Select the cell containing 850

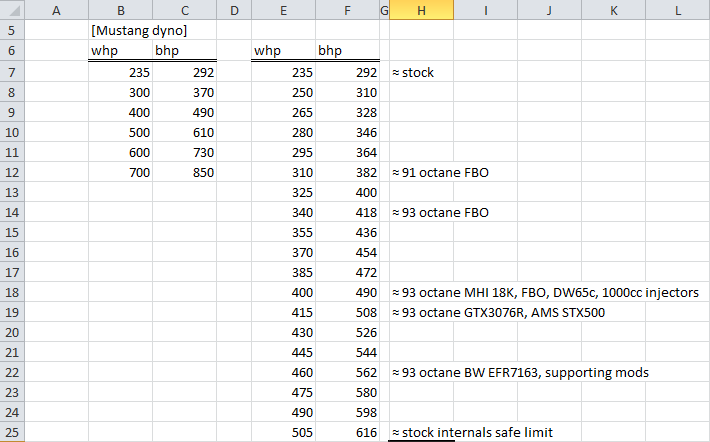click(184, 173)
